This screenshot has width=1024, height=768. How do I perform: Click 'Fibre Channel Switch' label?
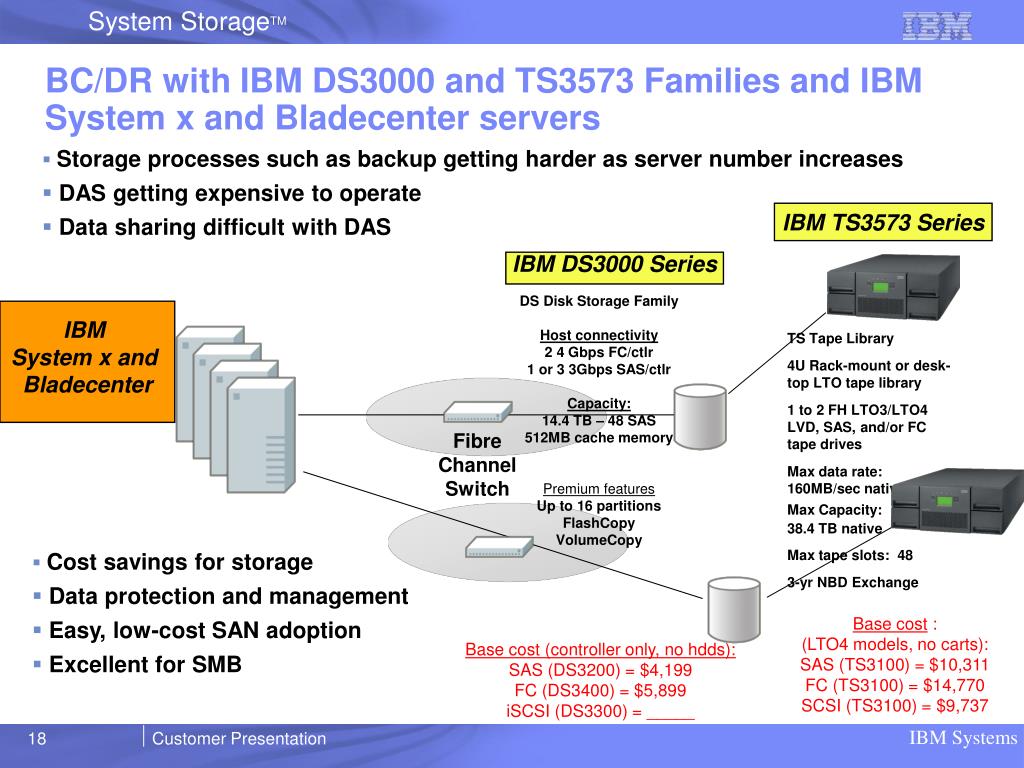(477, 465)
